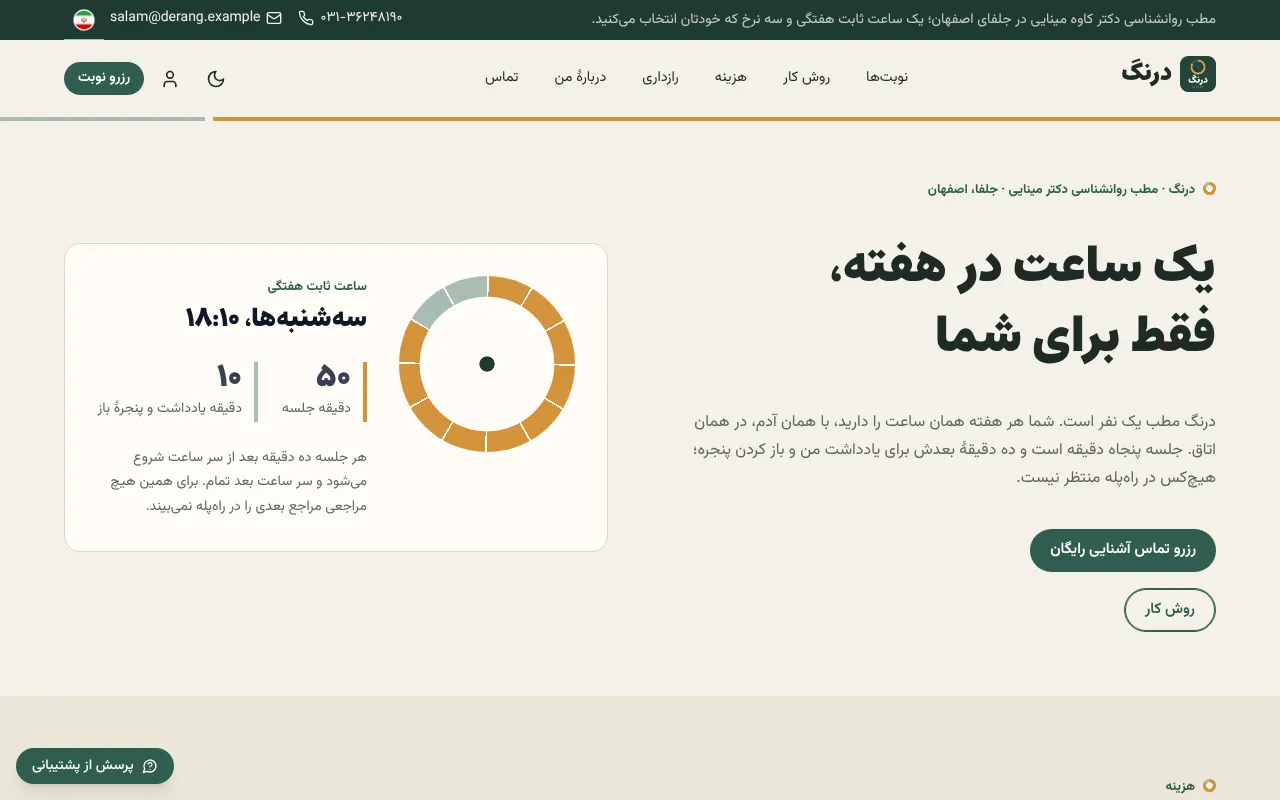The image size is (1280, 800).
Task: Click the Derang logo icon
Action: click(1198, 74)
